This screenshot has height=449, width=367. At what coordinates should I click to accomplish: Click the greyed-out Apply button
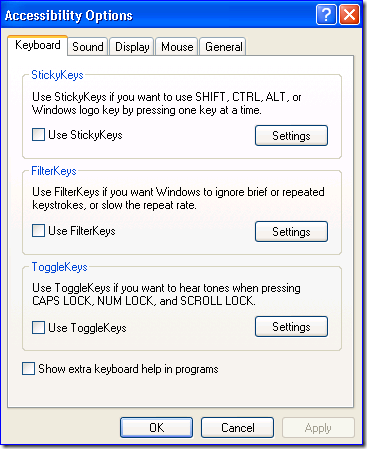(318, 428)
